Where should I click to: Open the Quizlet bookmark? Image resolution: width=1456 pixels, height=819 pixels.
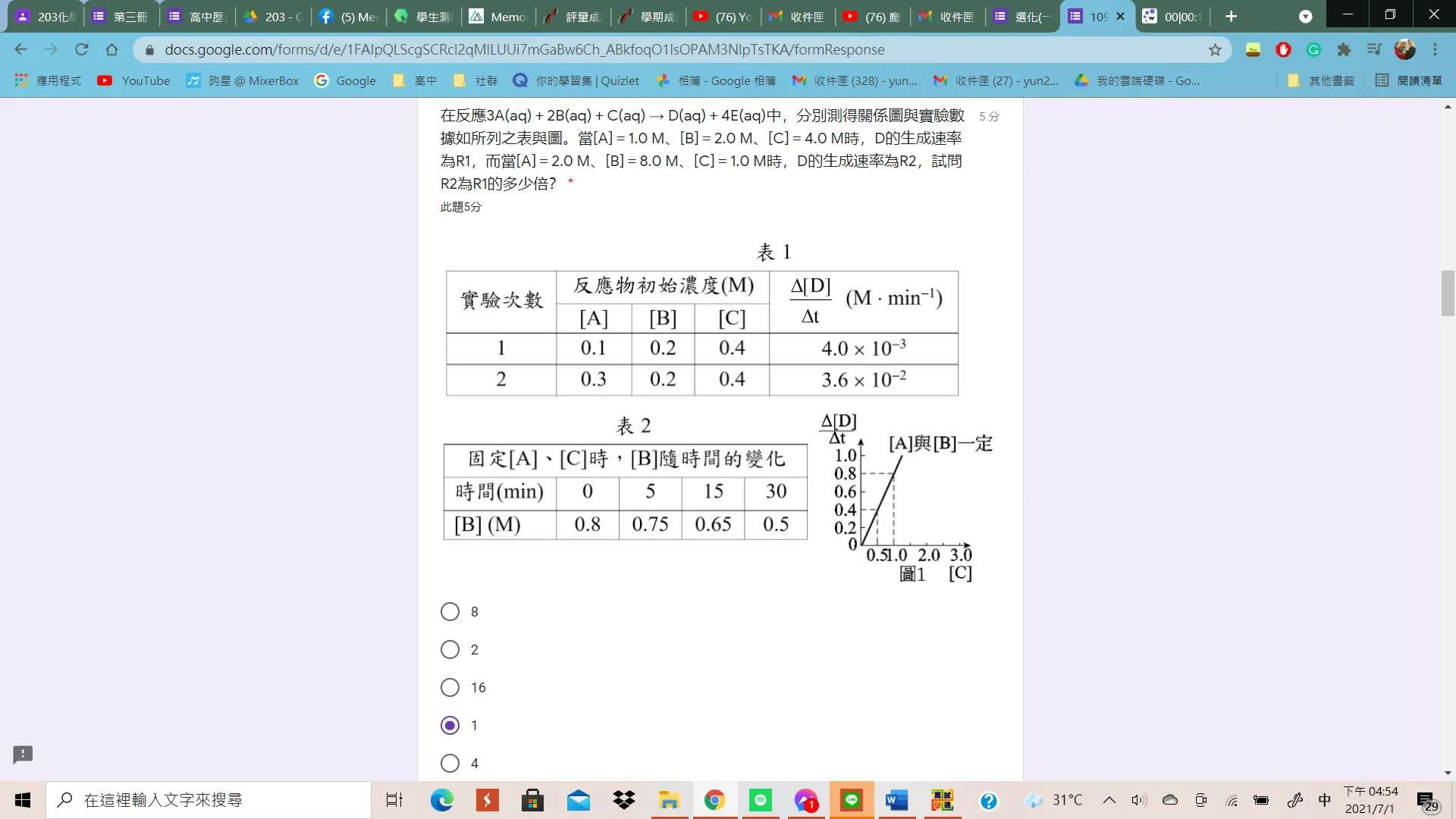tap(576, 80)
